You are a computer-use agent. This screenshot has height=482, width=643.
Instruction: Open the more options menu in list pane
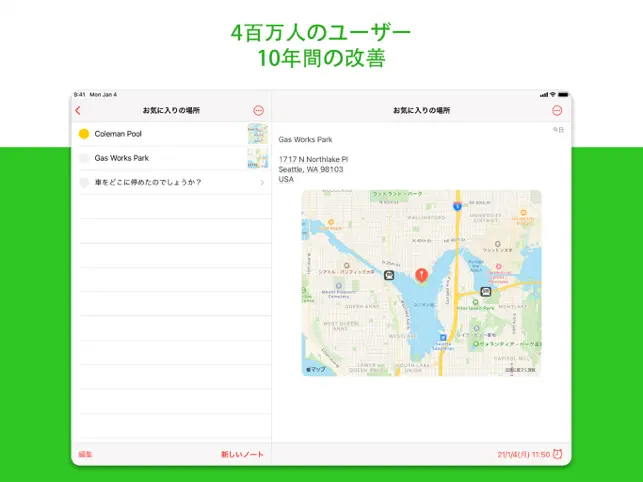point(258,110)
